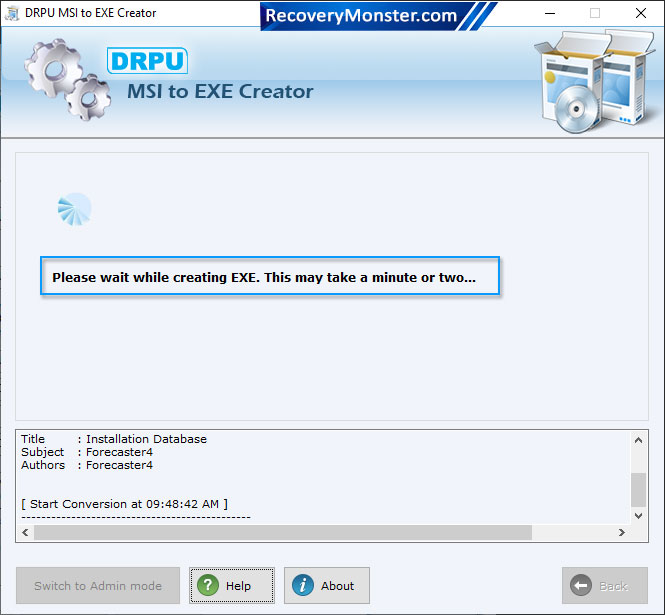
Task: Click the 'Installation Database' title line
Action: [x=114, y=439]
